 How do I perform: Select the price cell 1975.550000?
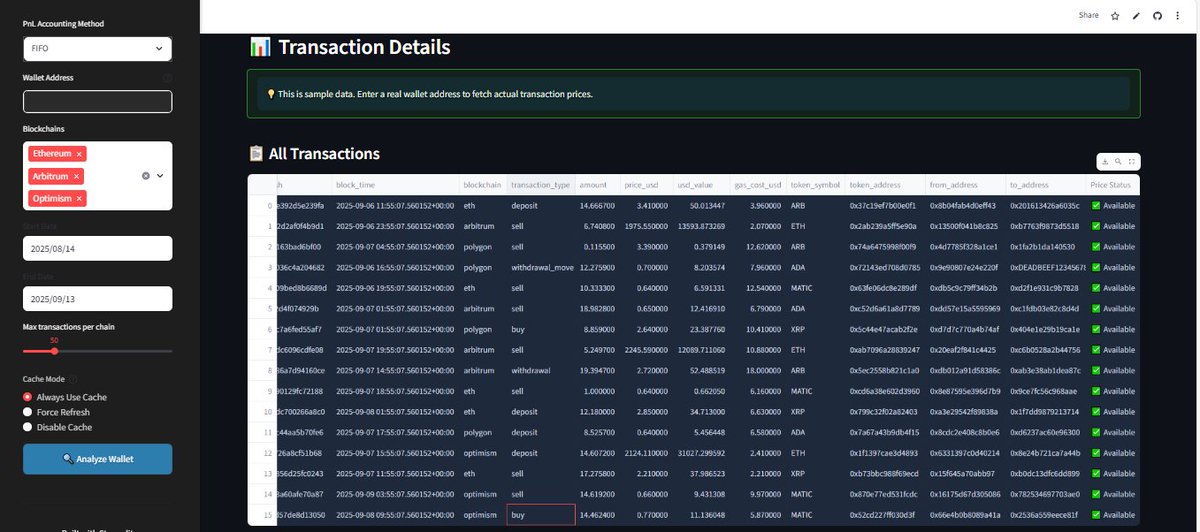click(x=646, y=226)
